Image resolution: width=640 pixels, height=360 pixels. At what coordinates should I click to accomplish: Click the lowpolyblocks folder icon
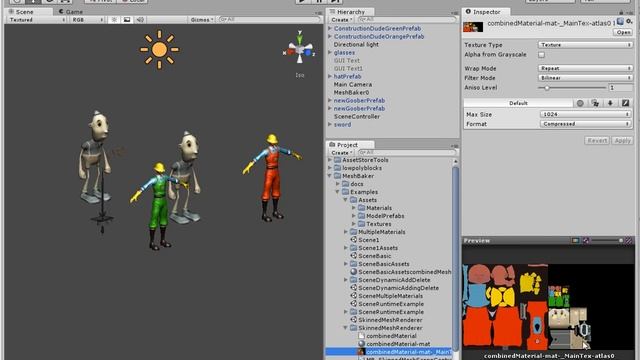tap(338, 168)
